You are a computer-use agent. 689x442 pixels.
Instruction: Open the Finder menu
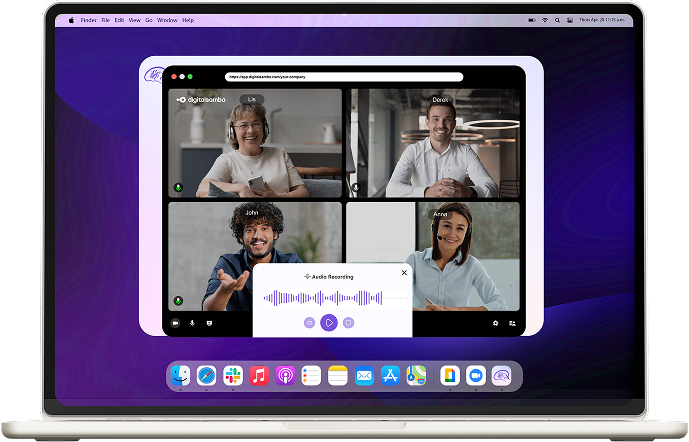[89, 20]
